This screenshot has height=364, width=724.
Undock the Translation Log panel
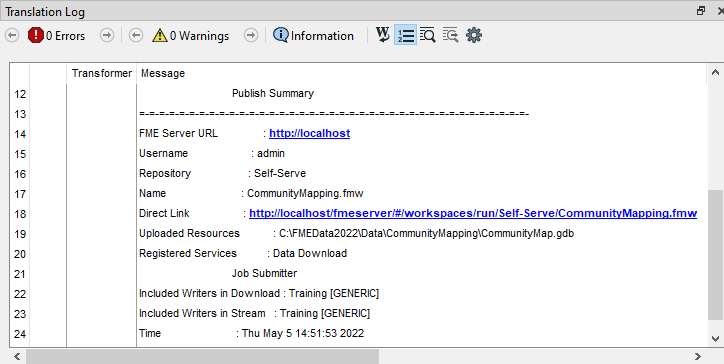[701, 11]
